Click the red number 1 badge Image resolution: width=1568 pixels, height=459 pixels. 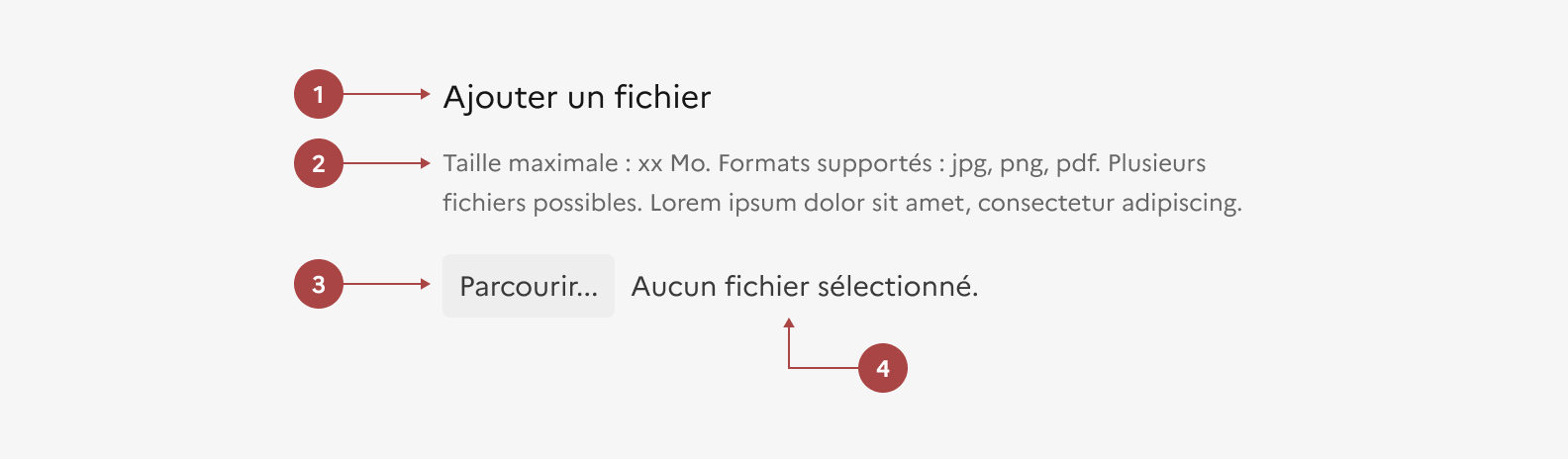pyautogui.click(x=318, y=95)
